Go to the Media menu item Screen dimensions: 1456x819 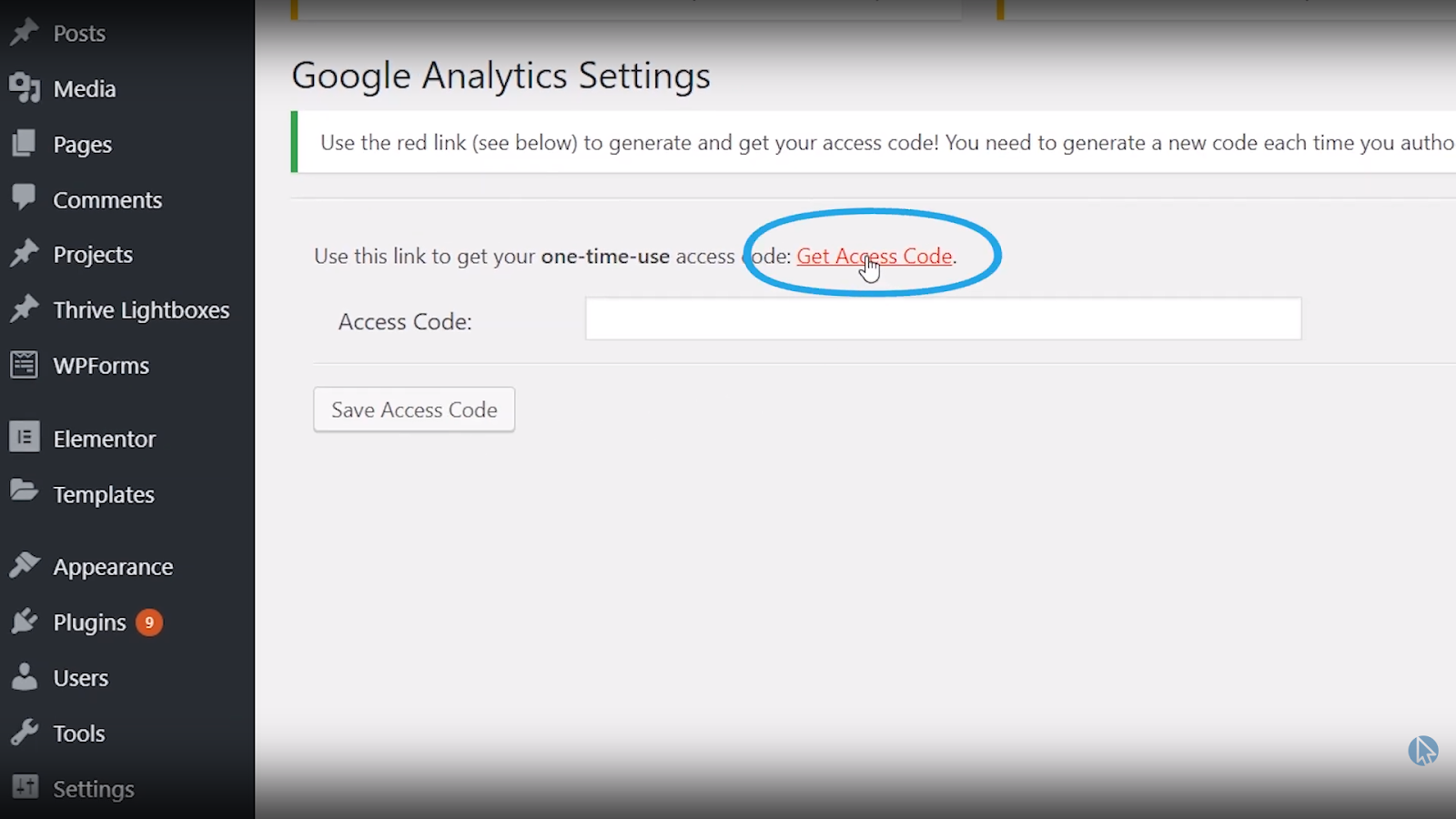(85, 89)
